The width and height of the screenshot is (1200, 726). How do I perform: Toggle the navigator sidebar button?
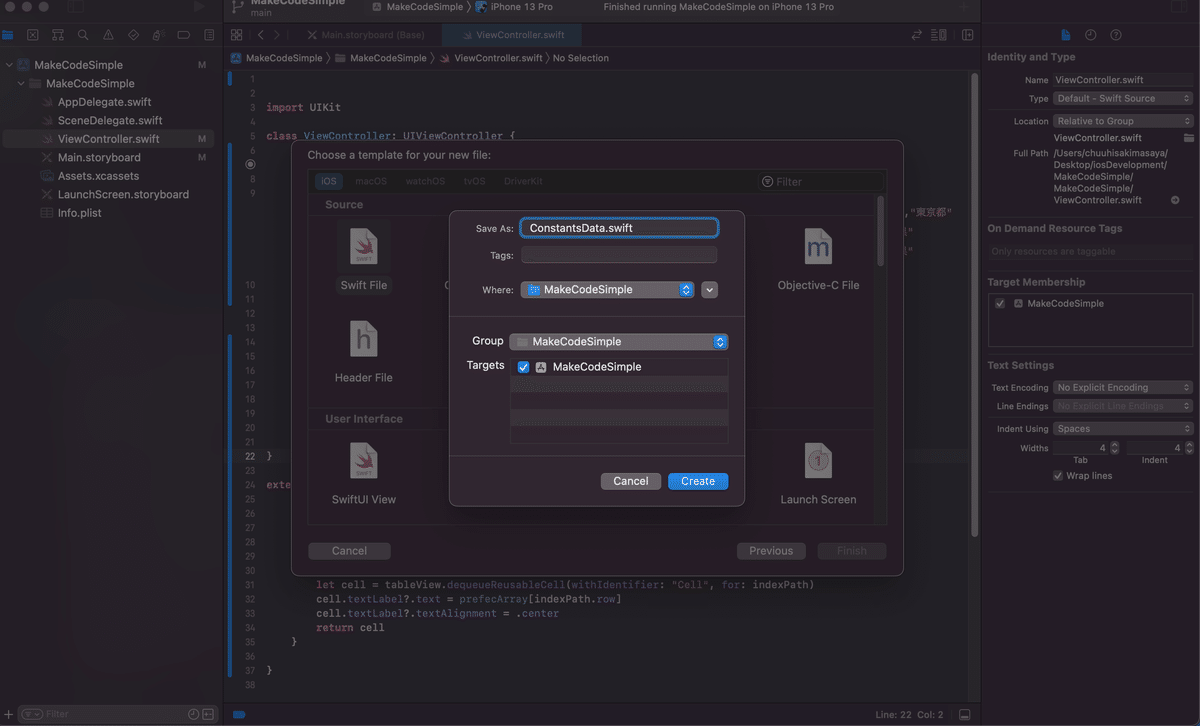[x=76, y=7]
